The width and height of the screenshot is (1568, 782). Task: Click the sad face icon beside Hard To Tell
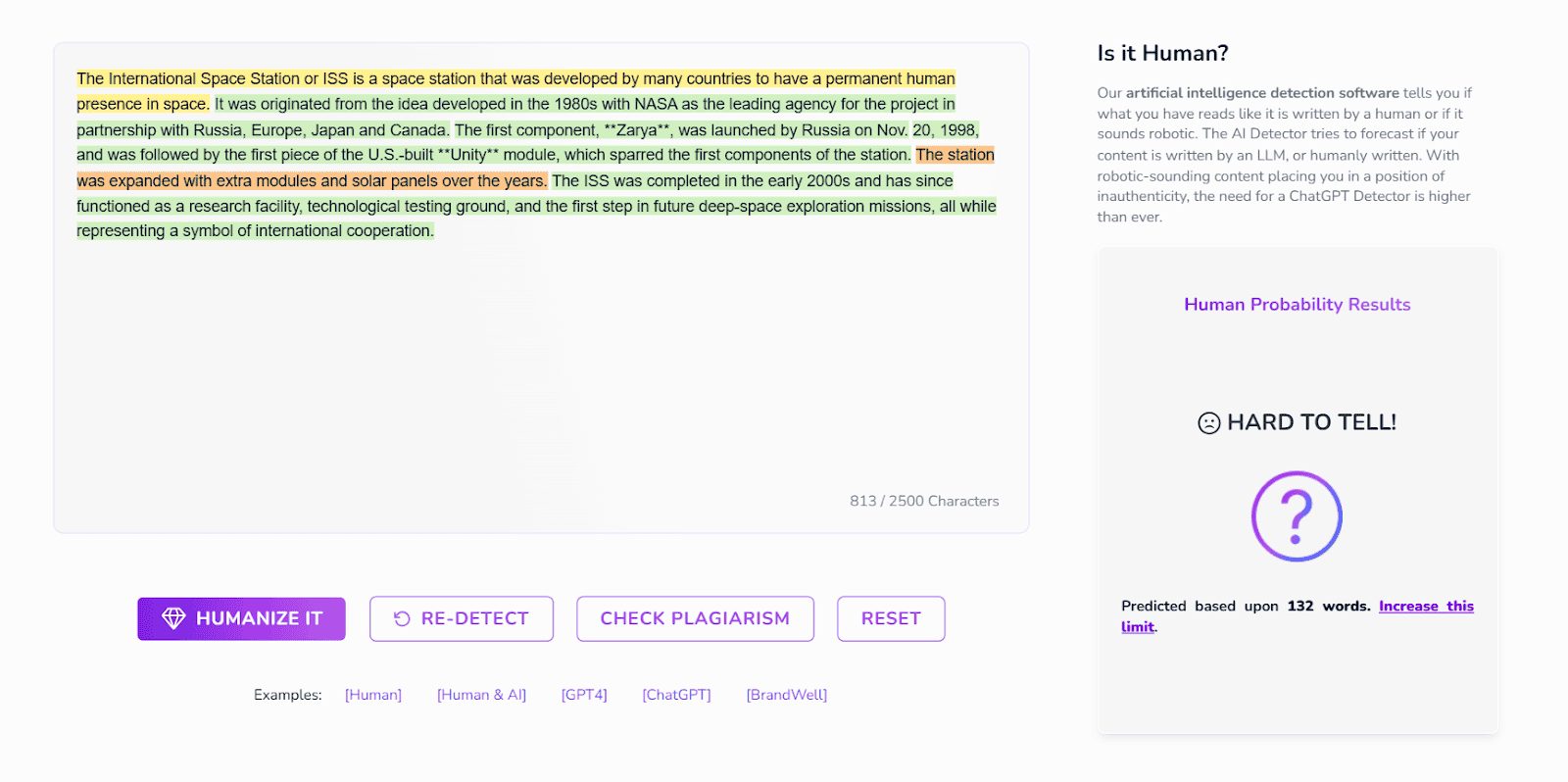pos(1209,423)
